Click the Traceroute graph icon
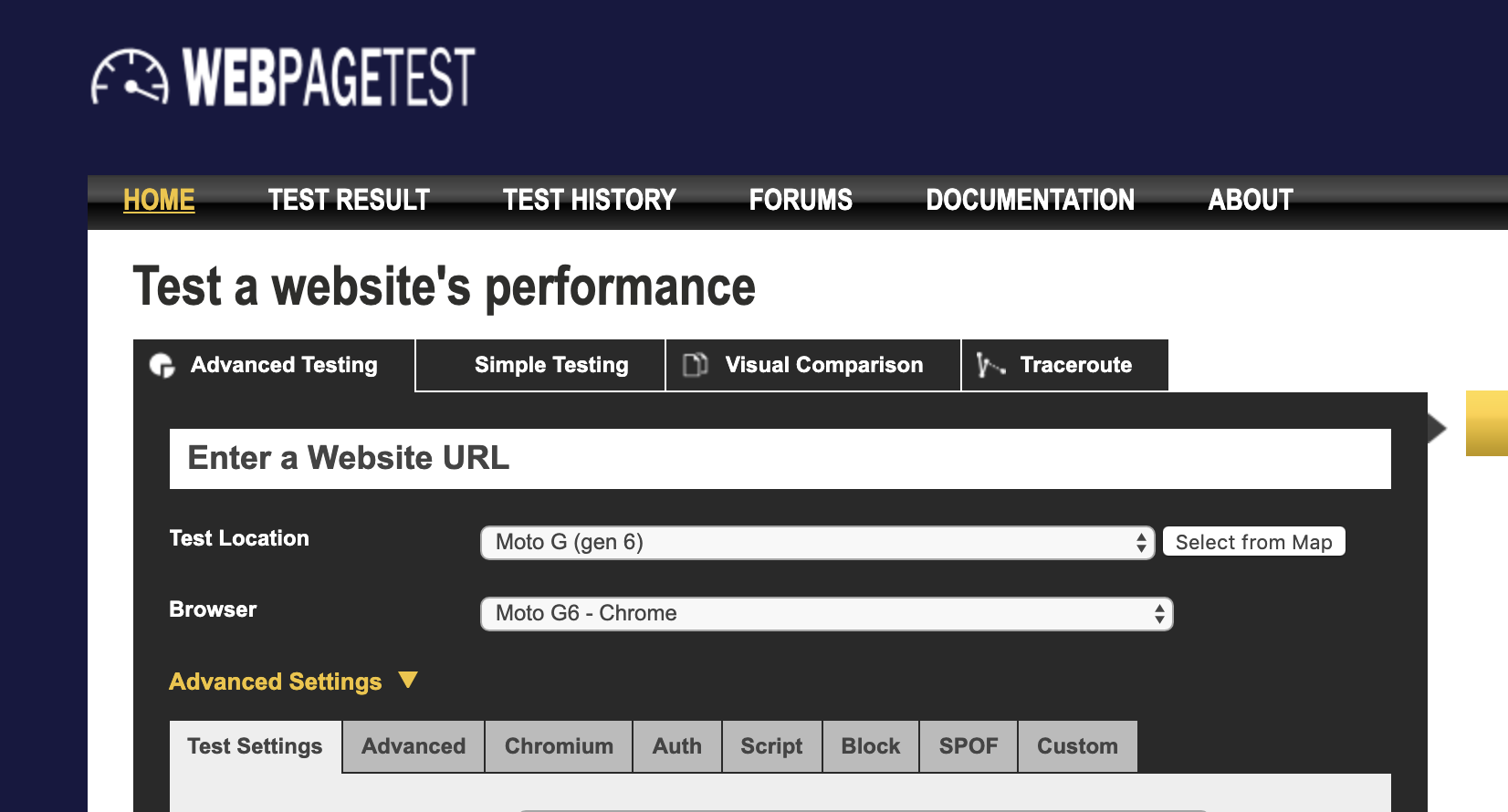 click(x=990, y=365)
